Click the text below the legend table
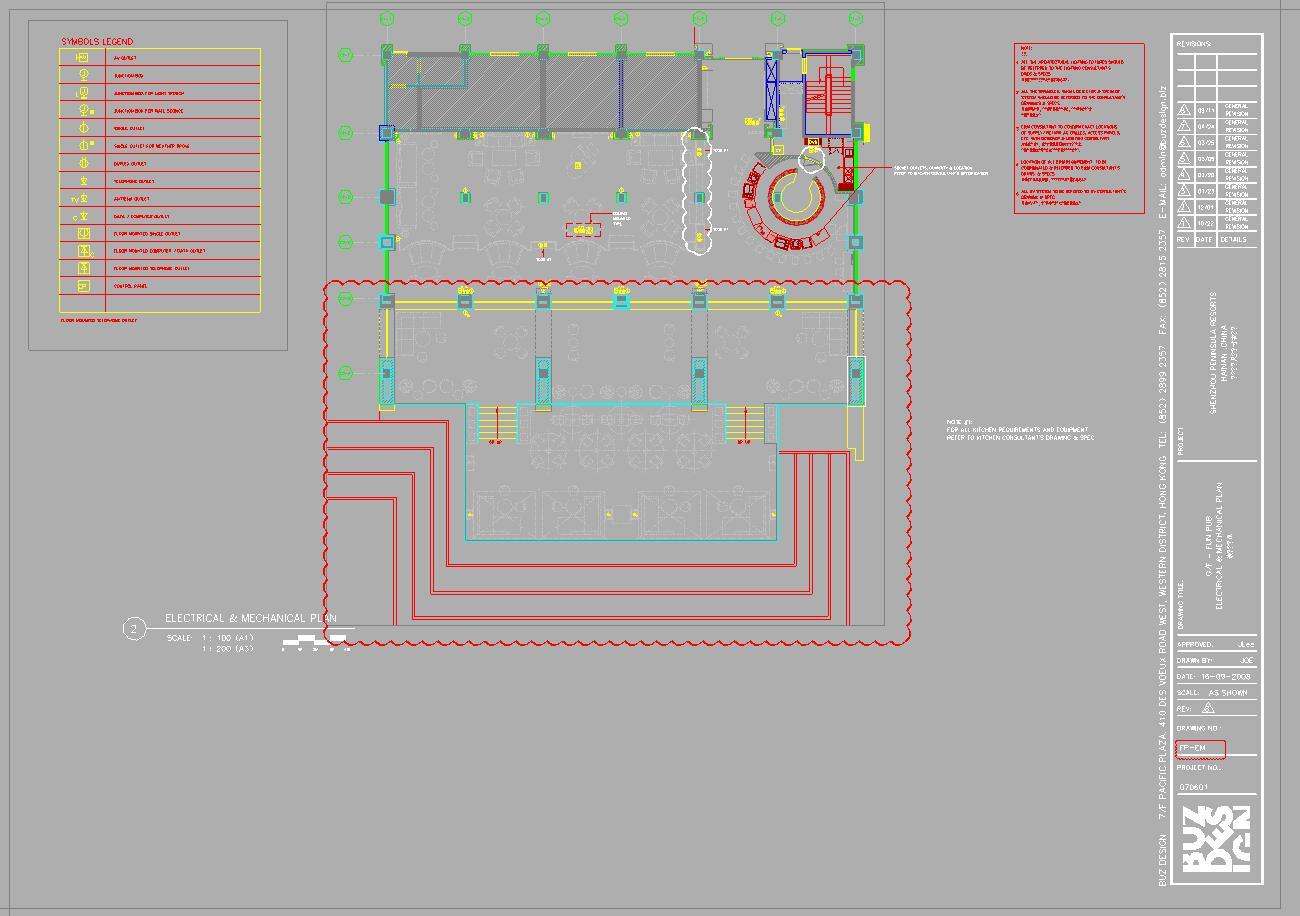The width and height of the screenshot is (1300, 916). click(99, 321)
